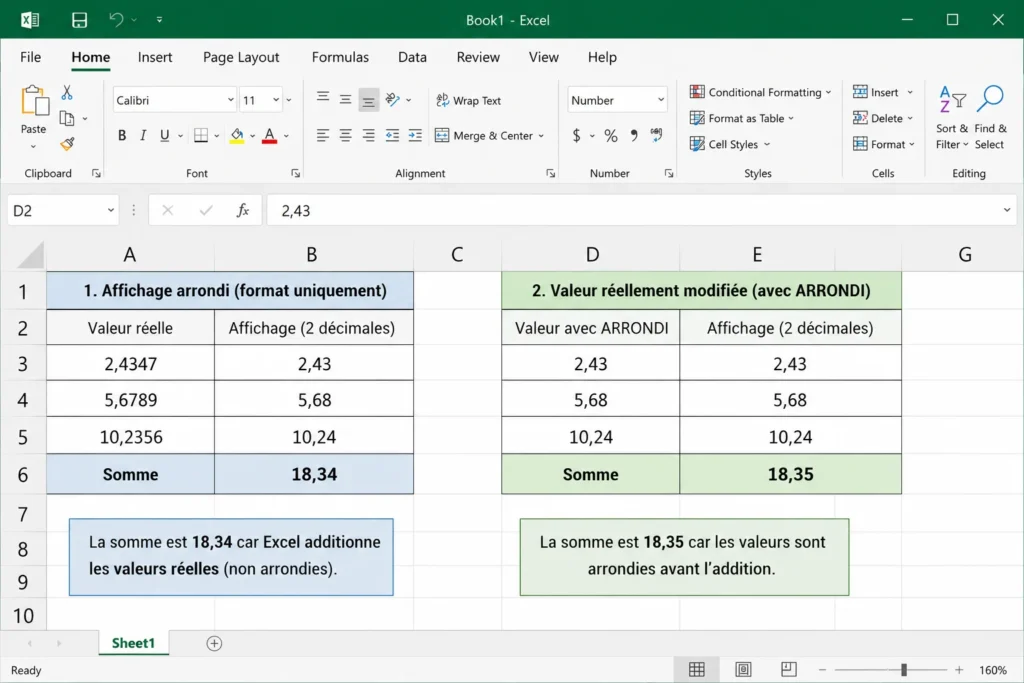Open the Orientation text rotation tool
Image resolution: width=1024 pixels, height=683 pixels.
[392, 99]
